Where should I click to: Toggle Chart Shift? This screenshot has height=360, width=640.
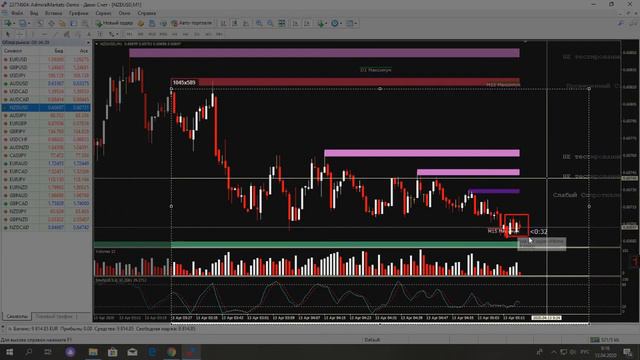tap(307, 23)
